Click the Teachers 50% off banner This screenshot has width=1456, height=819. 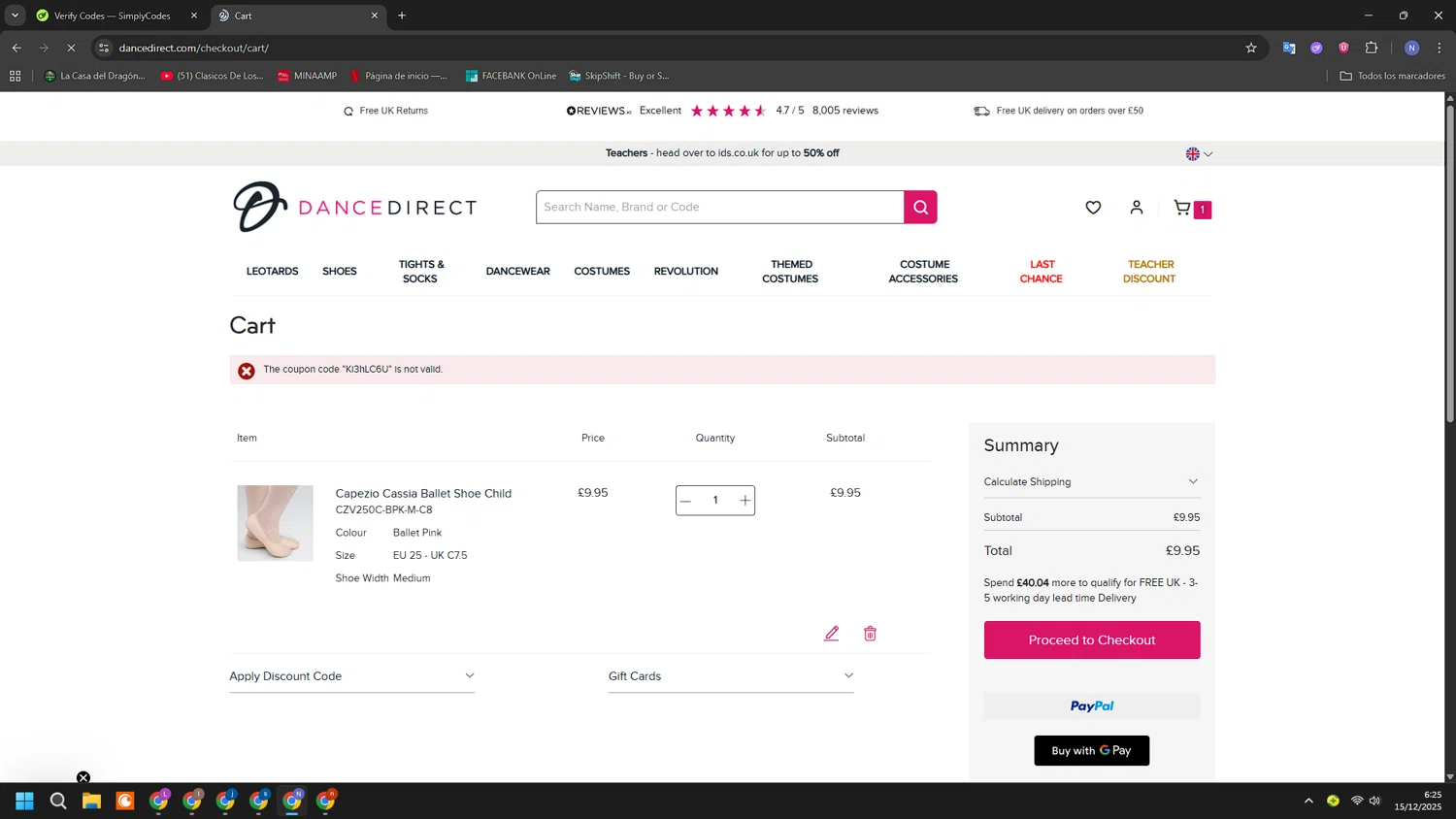(722, 153)
